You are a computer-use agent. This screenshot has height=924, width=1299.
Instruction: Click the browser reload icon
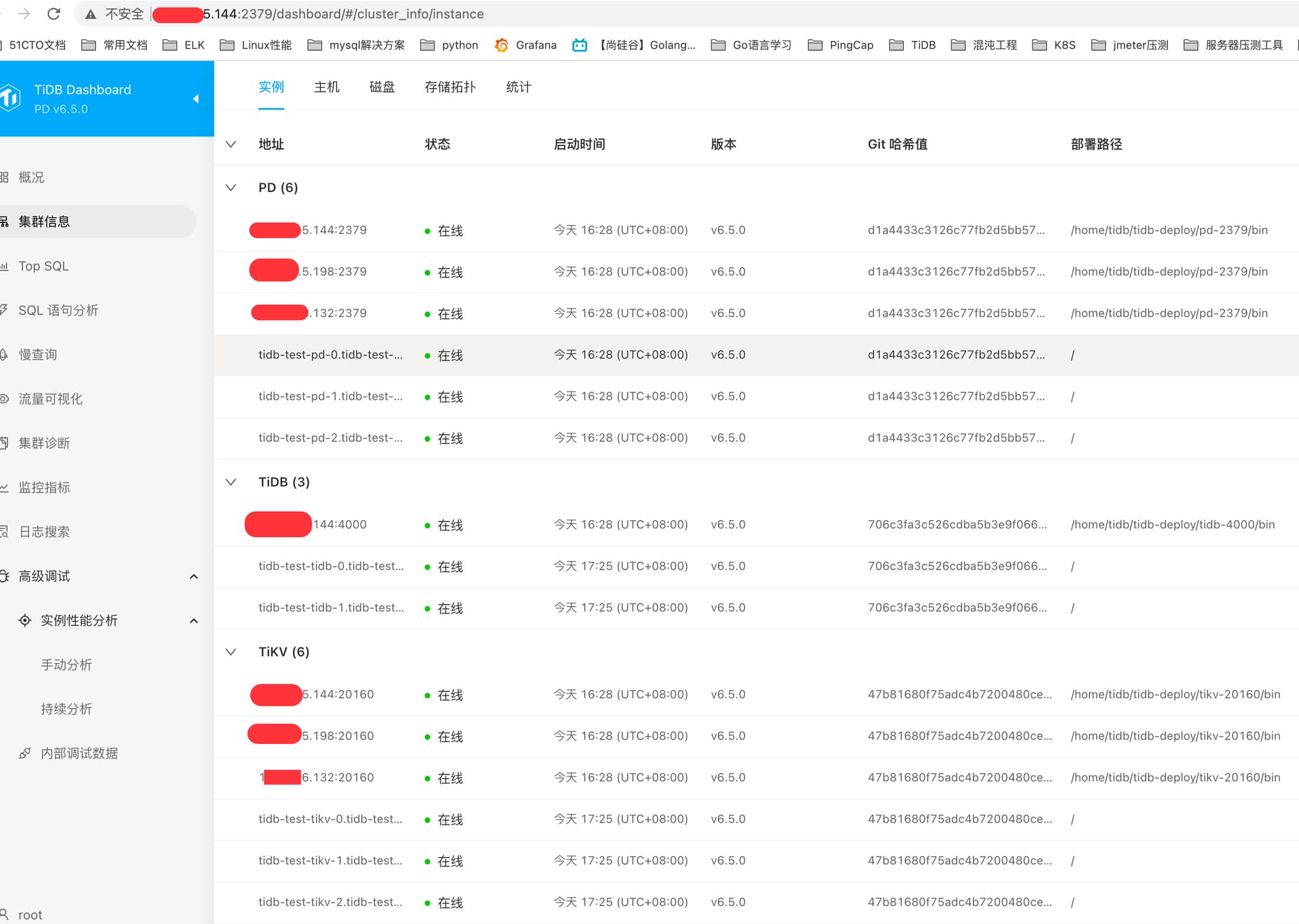54,14
